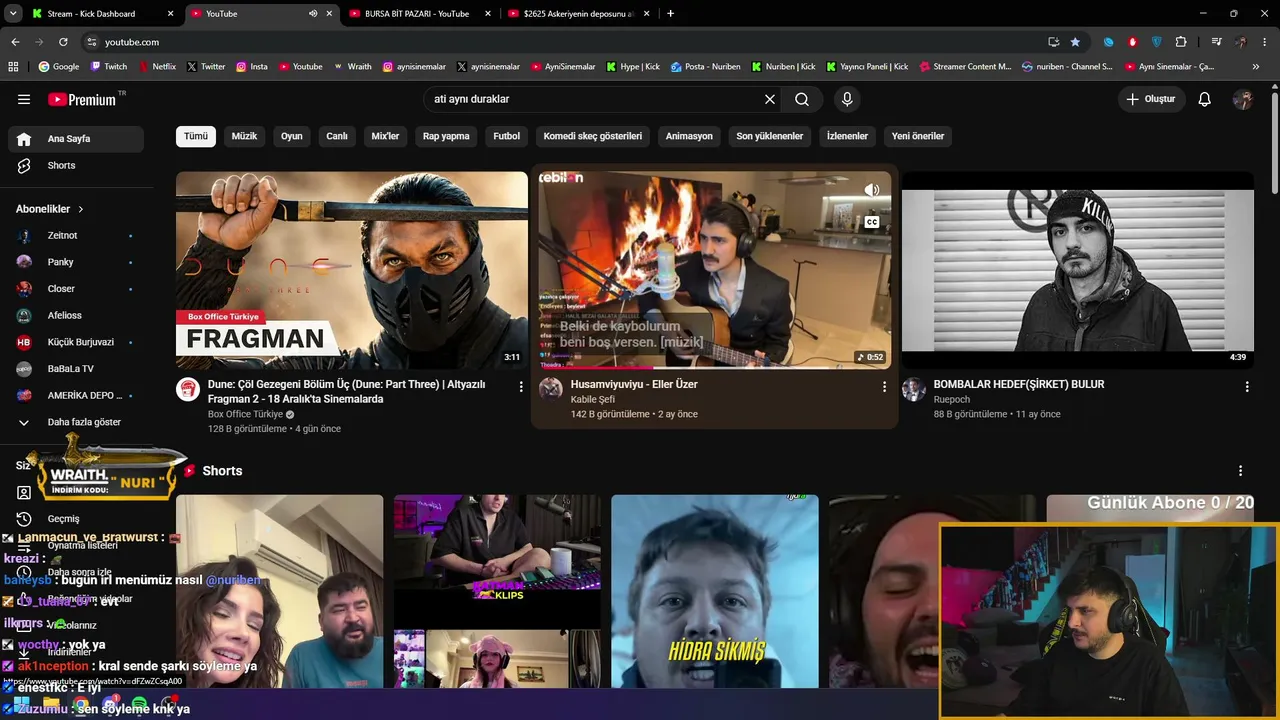Open Netflix bookmark

156,67
